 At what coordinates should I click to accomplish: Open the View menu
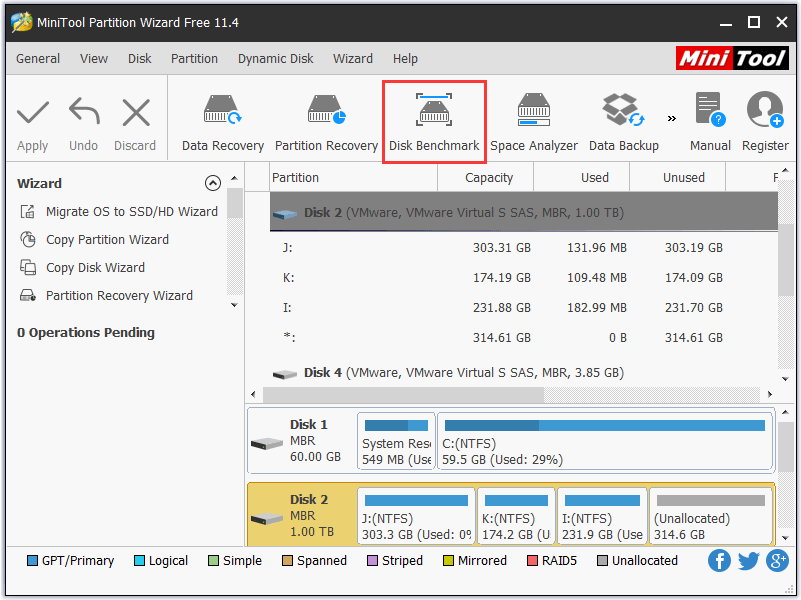click(93, 59)
